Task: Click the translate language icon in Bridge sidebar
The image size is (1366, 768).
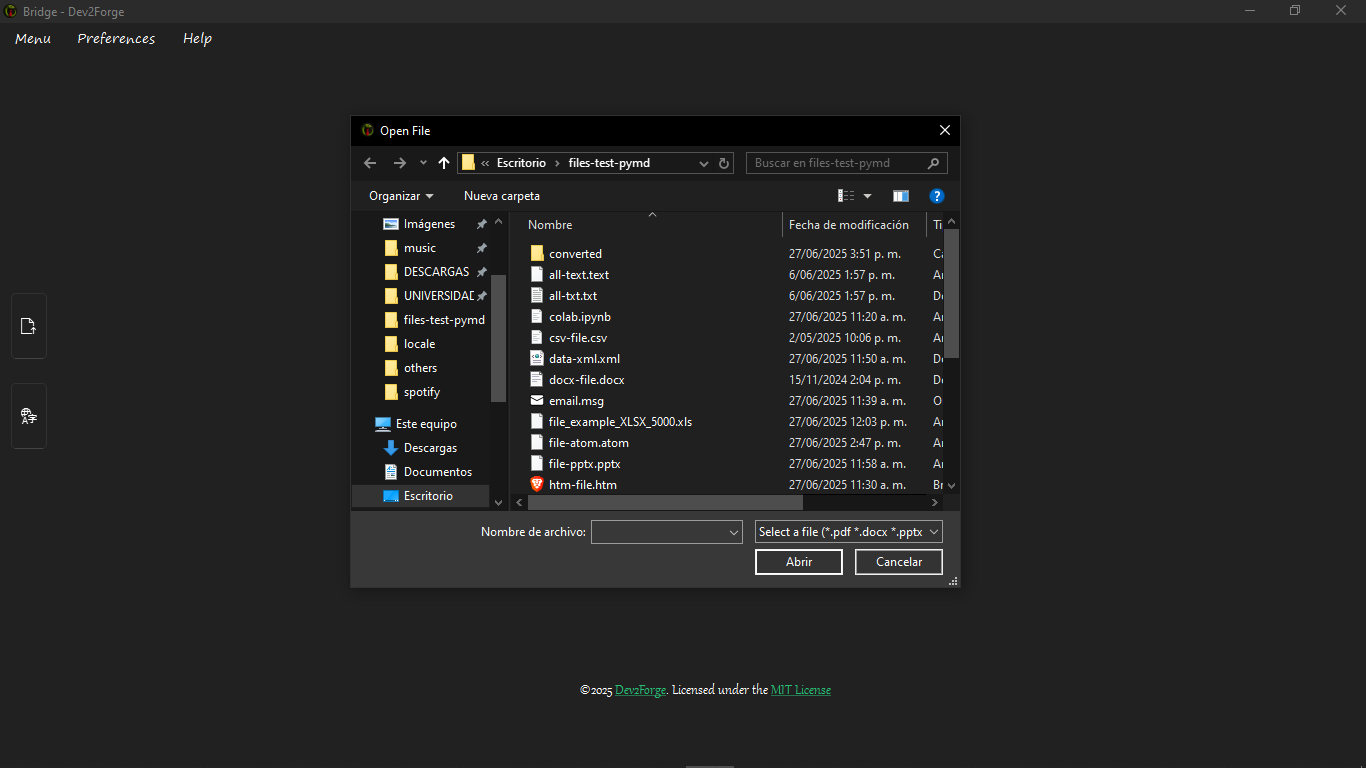Action: coord(28,416)
